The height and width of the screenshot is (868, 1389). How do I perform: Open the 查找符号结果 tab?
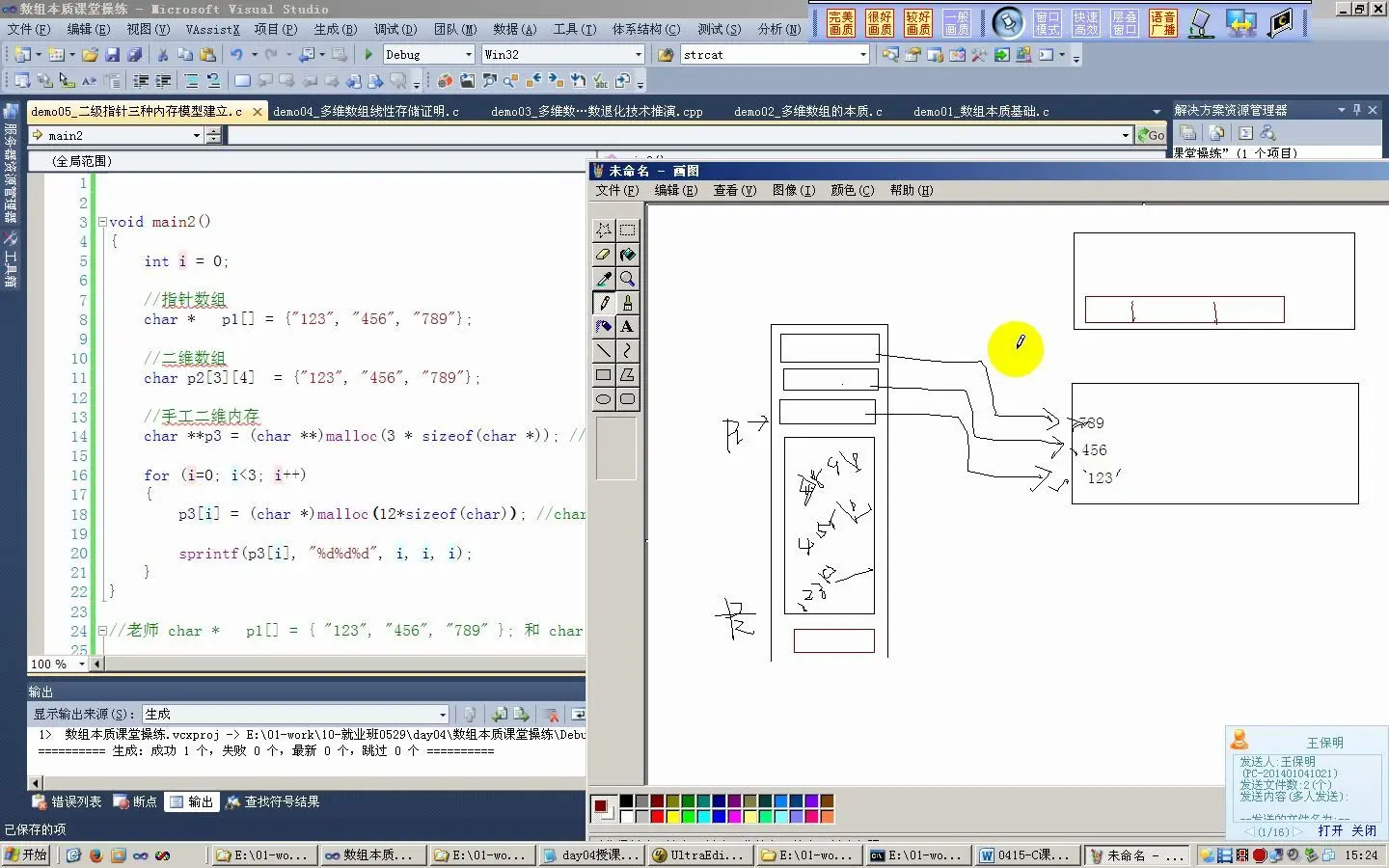point(273,801)
